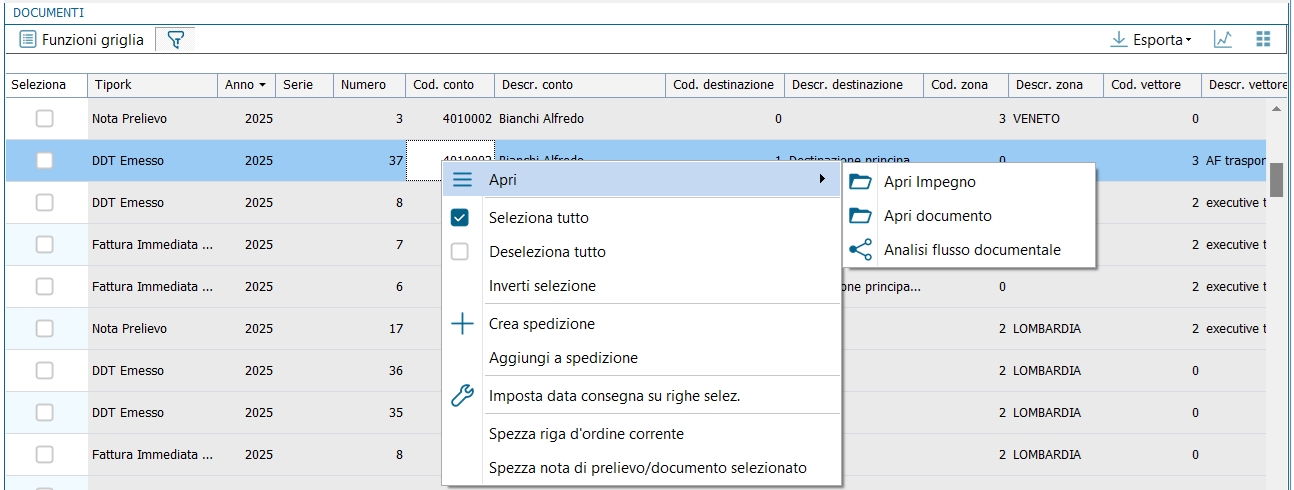
Task: Choose Inverti selezione from context menu
Action: pyautogui.click(x=542, y=286)
